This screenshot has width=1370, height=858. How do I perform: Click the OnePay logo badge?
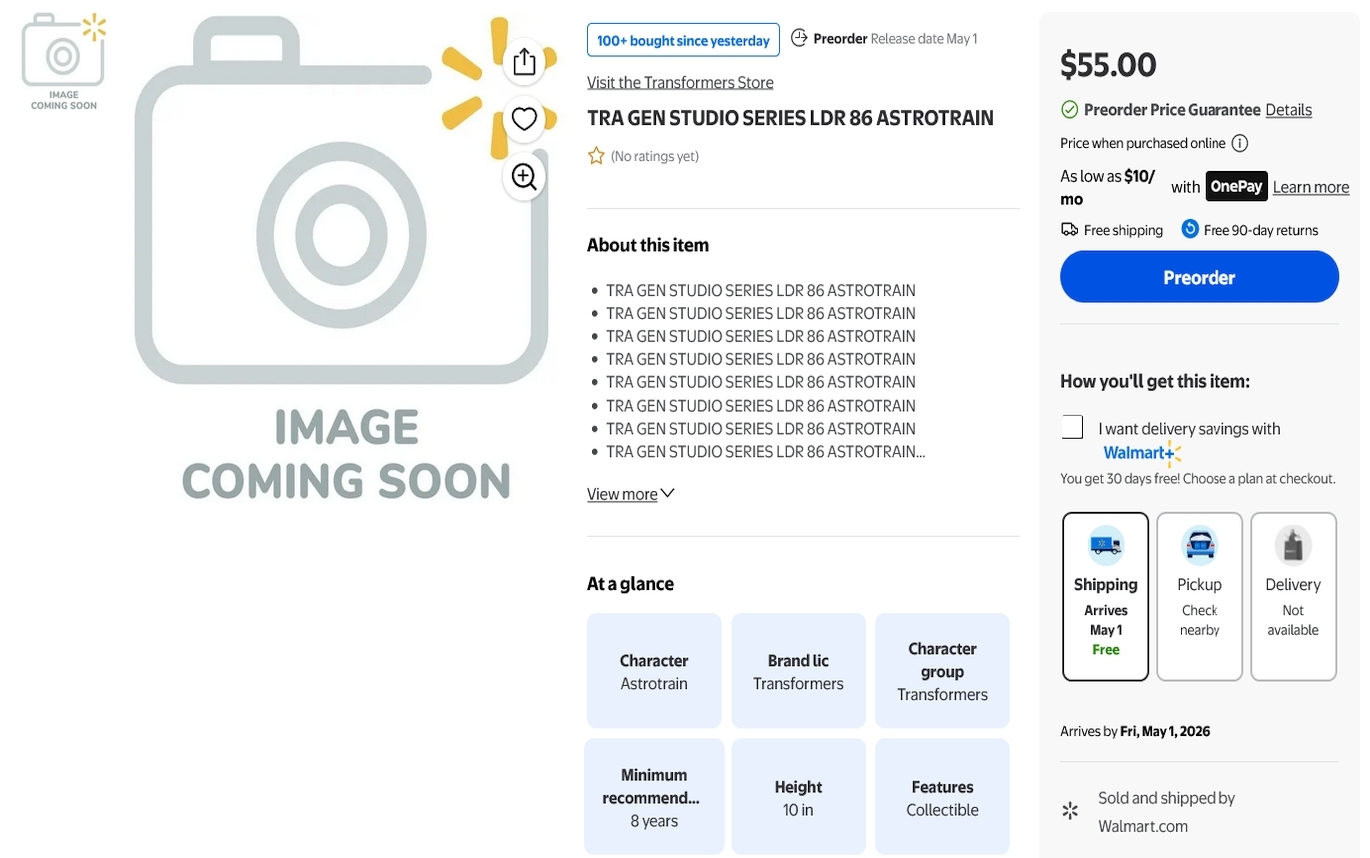pyautogui.click(x=1236, y=187)
